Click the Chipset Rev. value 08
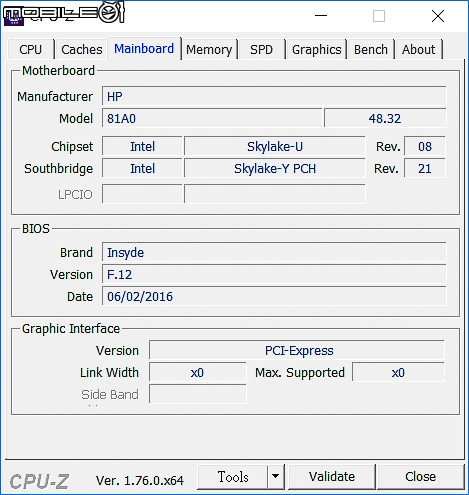The image size is (469, 495). 425,146
